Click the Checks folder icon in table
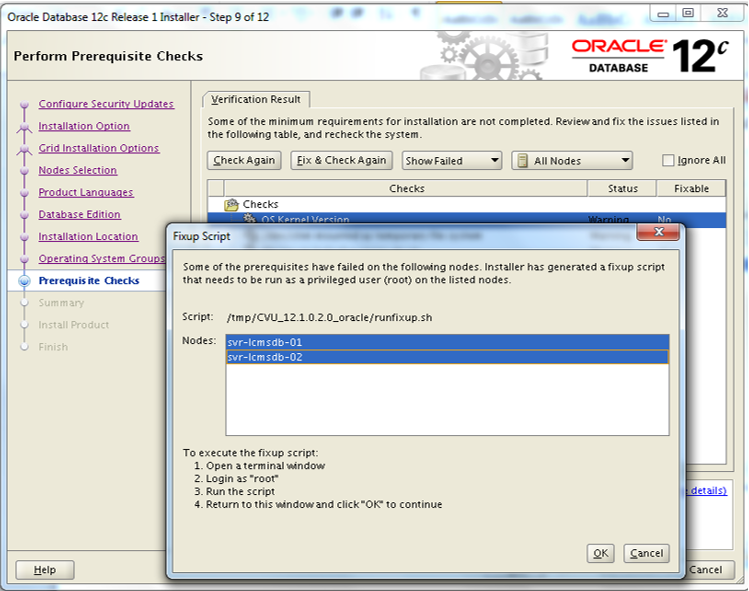 [232, 204]
